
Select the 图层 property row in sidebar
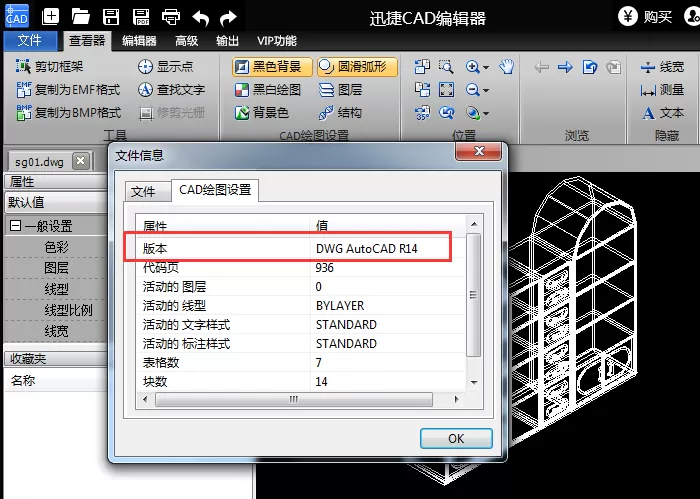pyautogui.click(x=56, y=268)
